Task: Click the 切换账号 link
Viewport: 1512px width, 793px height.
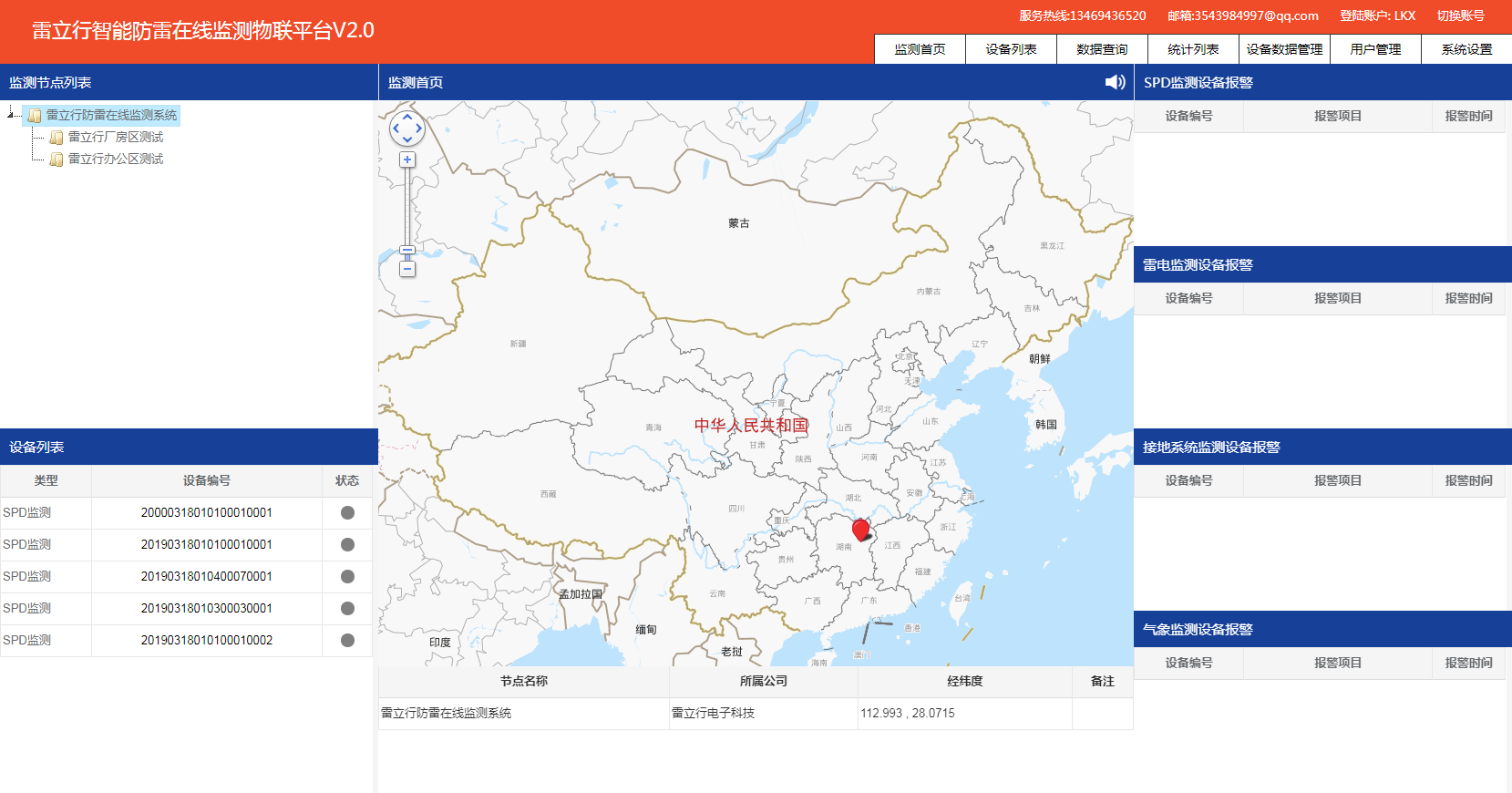Action: 1460,15
